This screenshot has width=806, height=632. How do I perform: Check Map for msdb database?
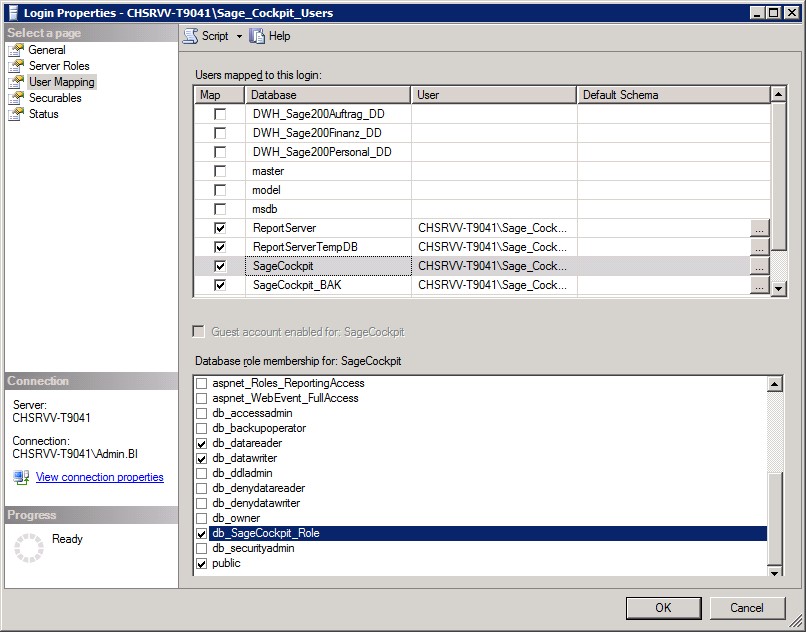220,209
